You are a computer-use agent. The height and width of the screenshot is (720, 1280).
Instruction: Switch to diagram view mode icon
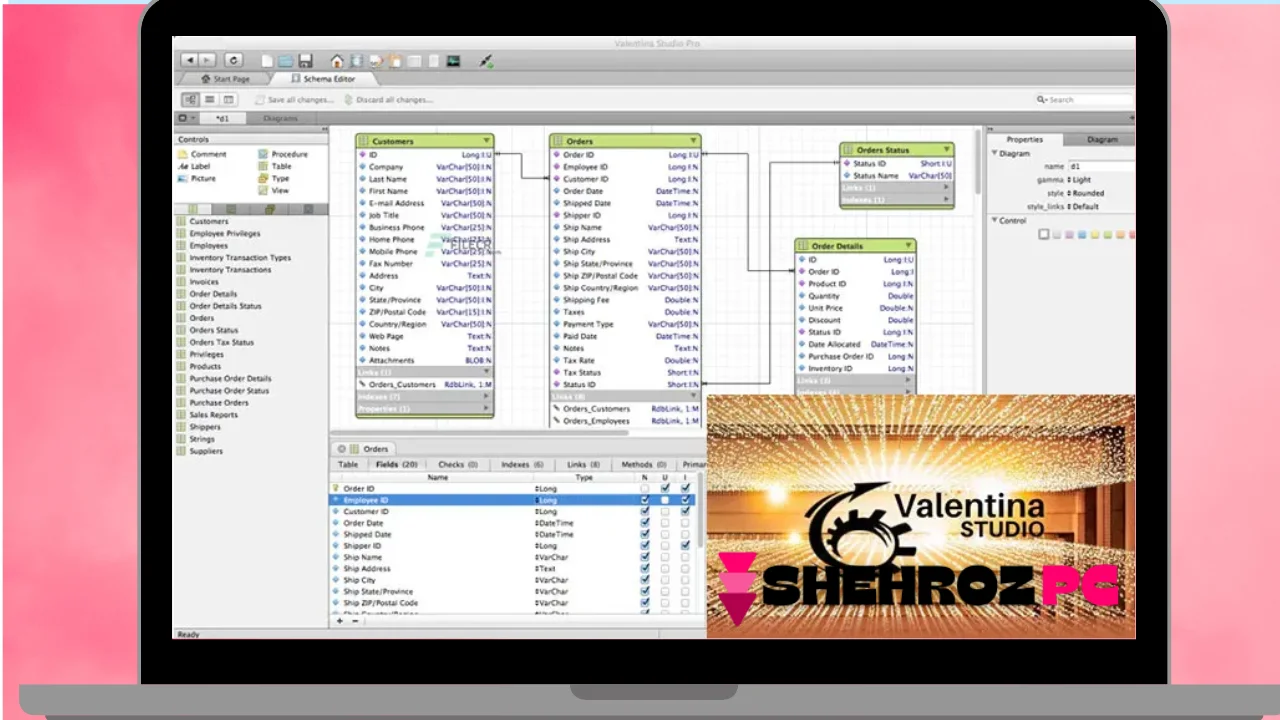click(x=190, y=100)
